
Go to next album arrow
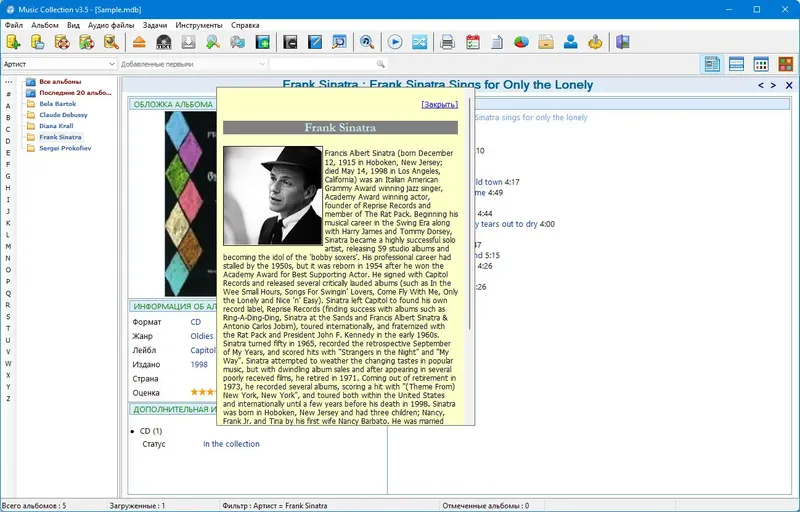tap(773, 85)
